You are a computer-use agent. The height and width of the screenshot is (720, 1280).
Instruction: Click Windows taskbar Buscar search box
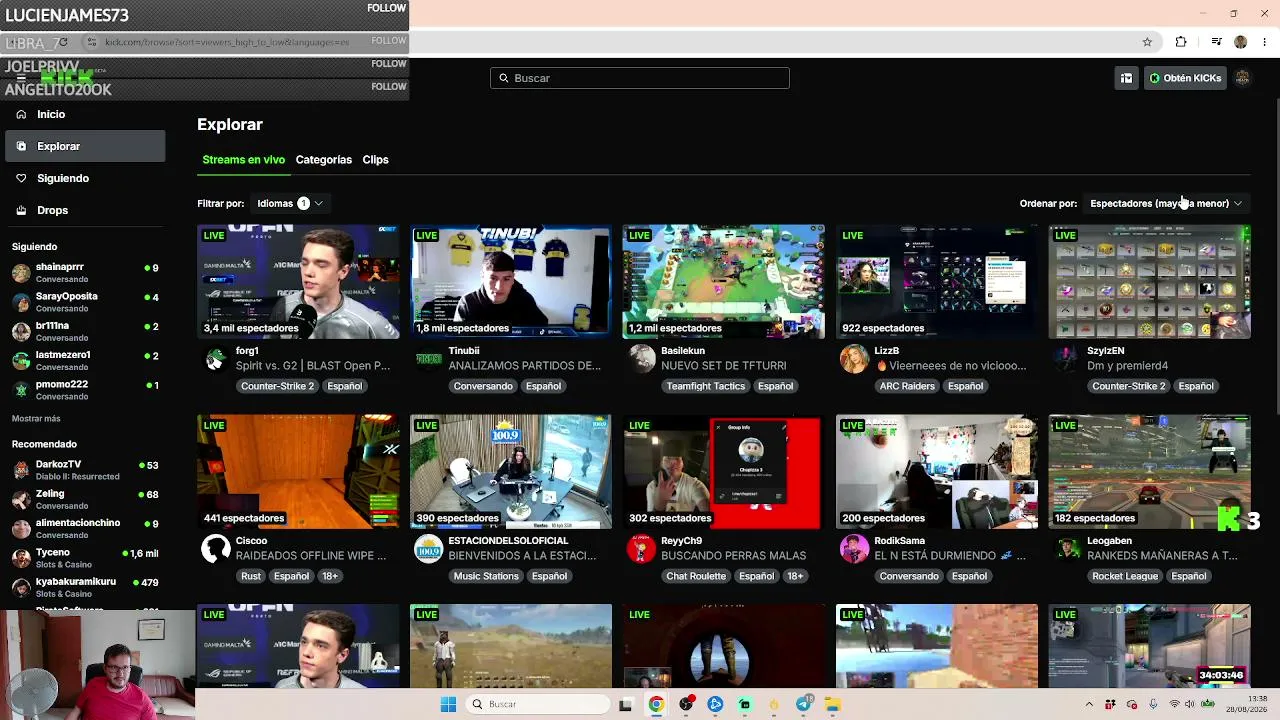click(x=540, y=704)
